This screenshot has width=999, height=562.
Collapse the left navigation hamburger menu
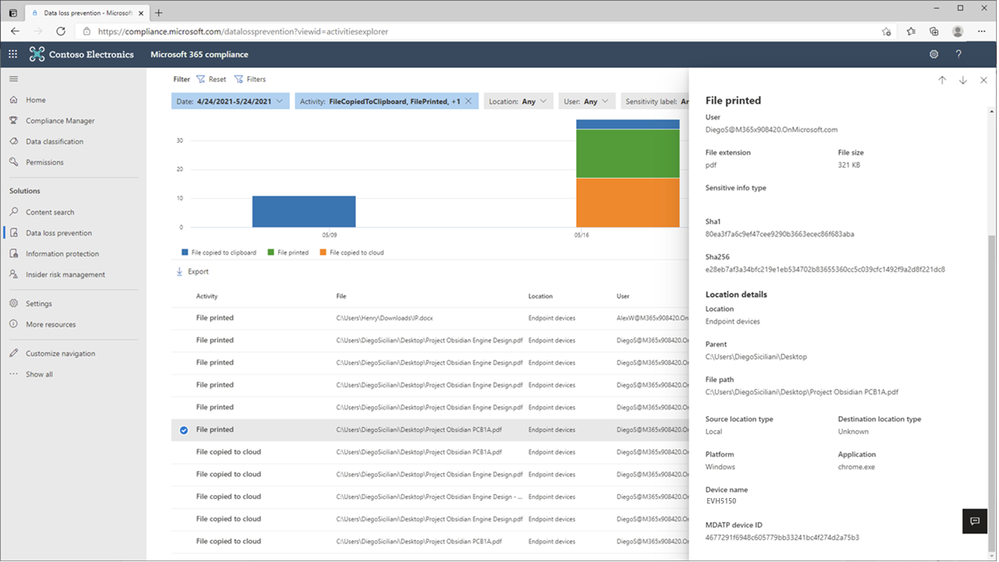(x=14, y=79)
